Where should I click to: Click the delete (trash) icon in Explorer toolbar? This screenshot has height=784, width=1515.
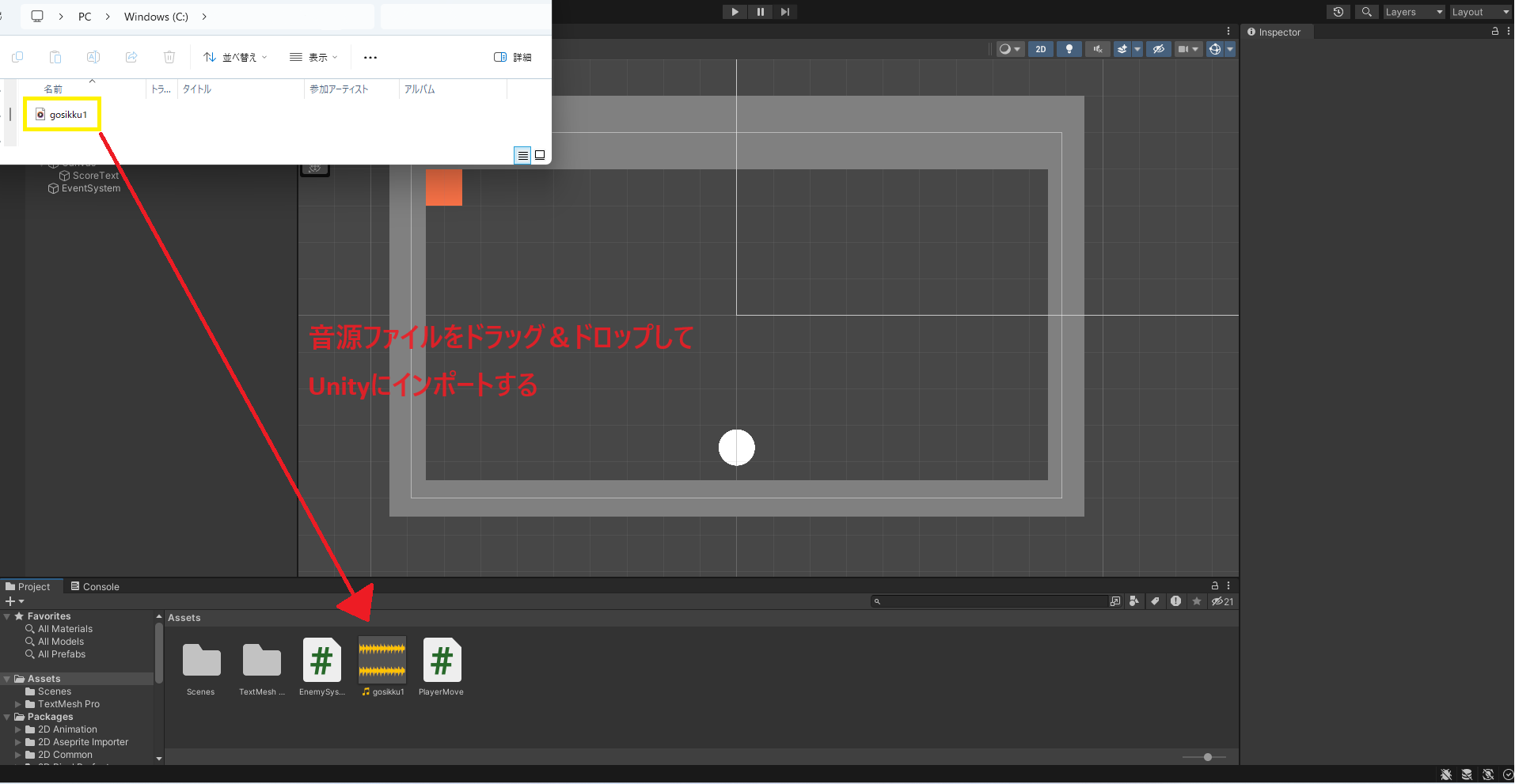click(x=169, y=57)
